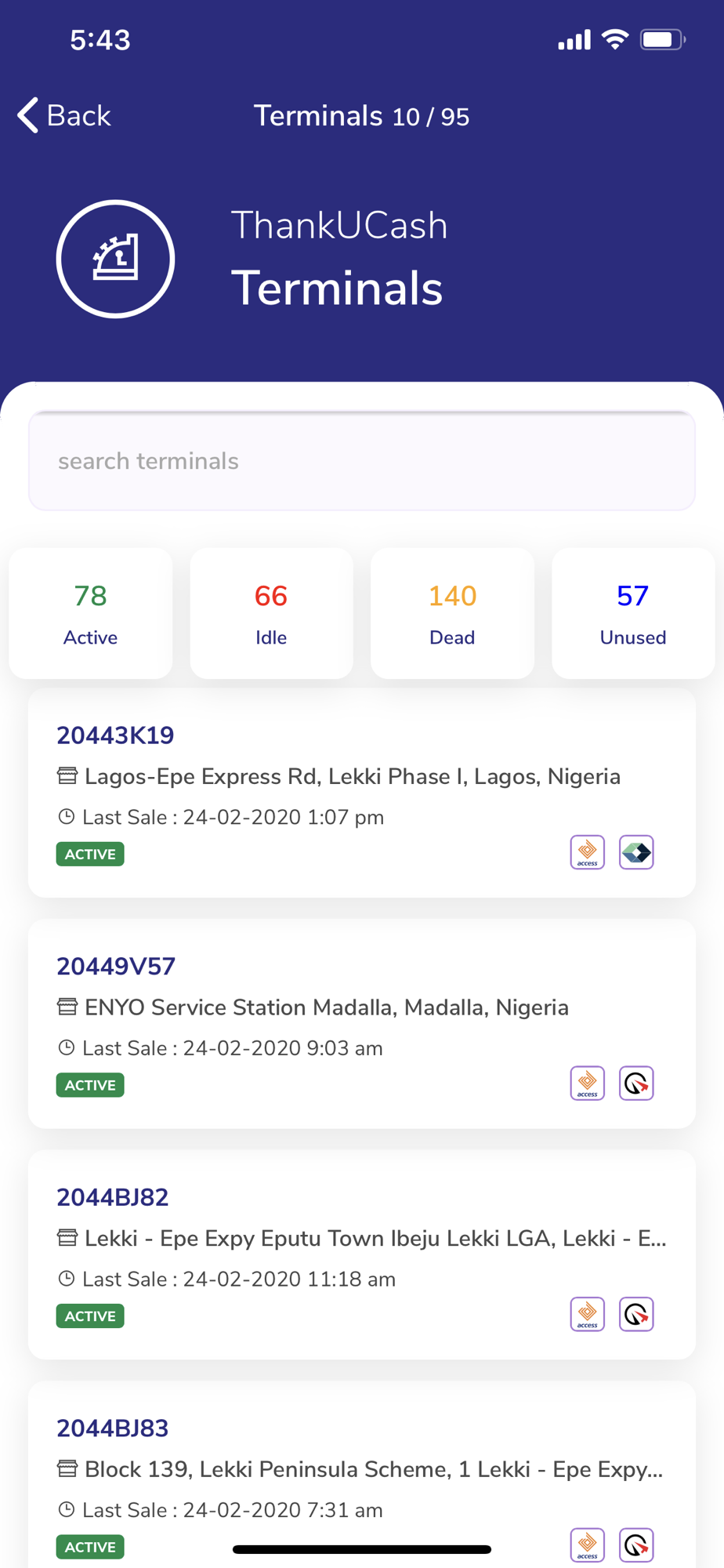Tap ACTIVE badge on terminal 20443K19
This screenshot has height=1568, width=724.
click(x=90, y=854)
